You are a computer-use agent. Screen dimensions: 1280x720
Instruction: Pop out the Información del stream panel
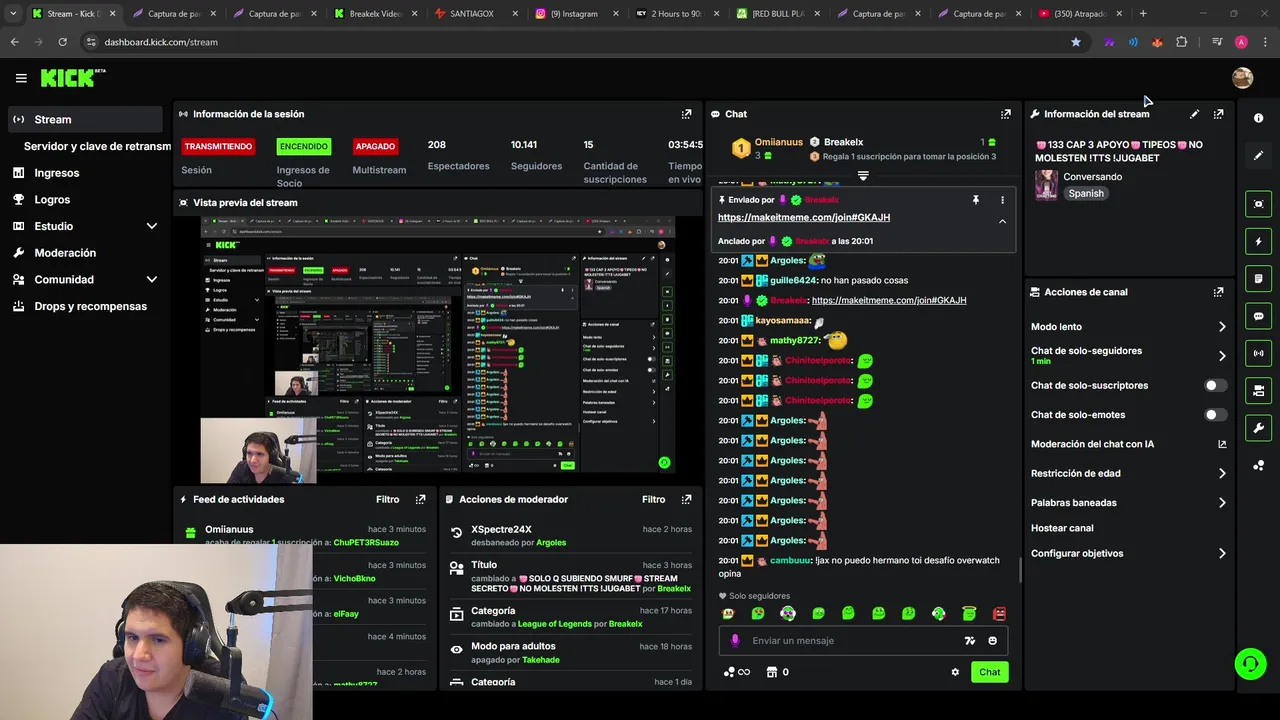pyautogui.click(x=1218, y=114)
